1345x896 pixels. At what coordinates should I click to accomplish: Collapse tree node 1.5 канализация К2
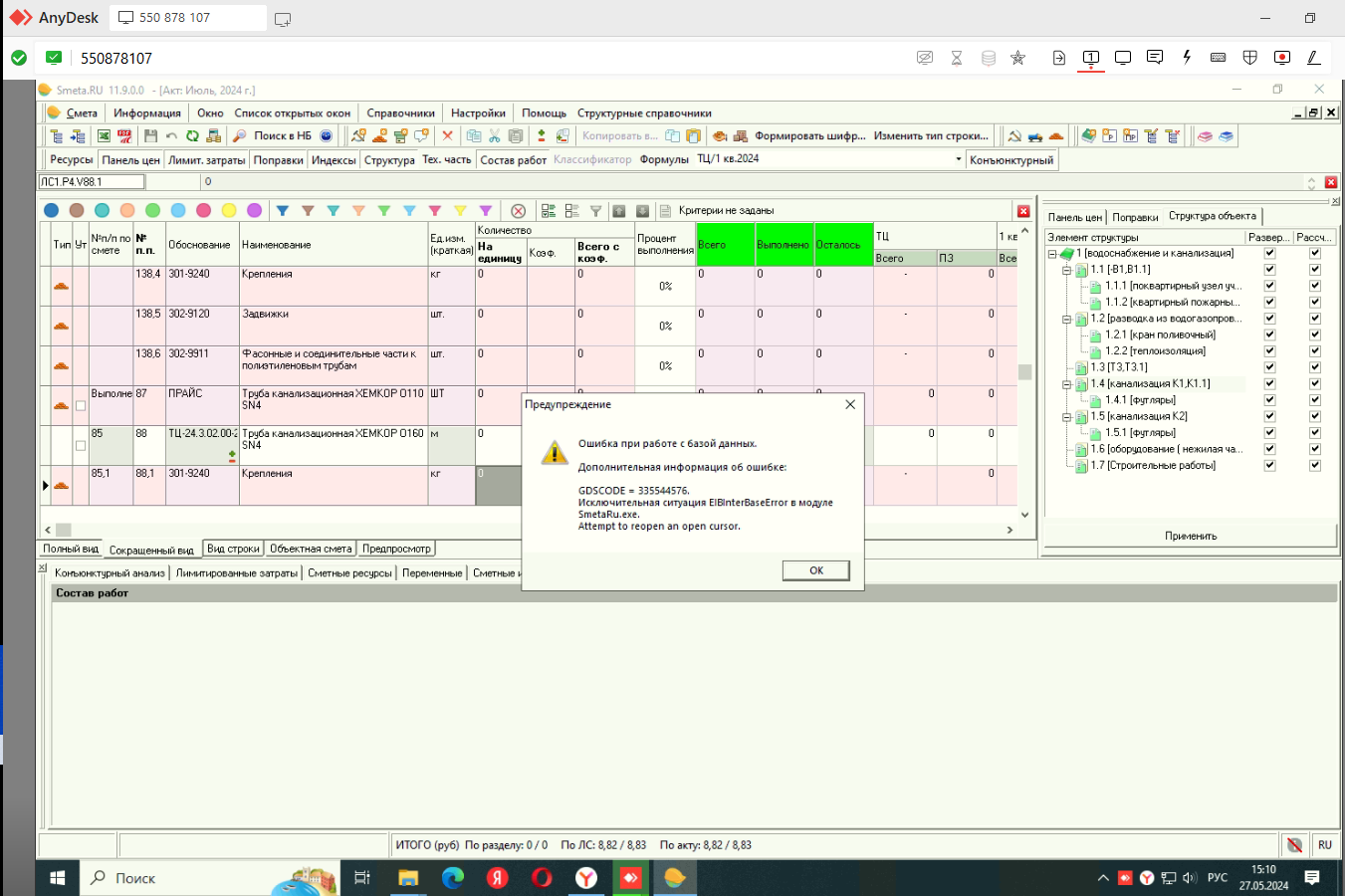click(1066, 416)
